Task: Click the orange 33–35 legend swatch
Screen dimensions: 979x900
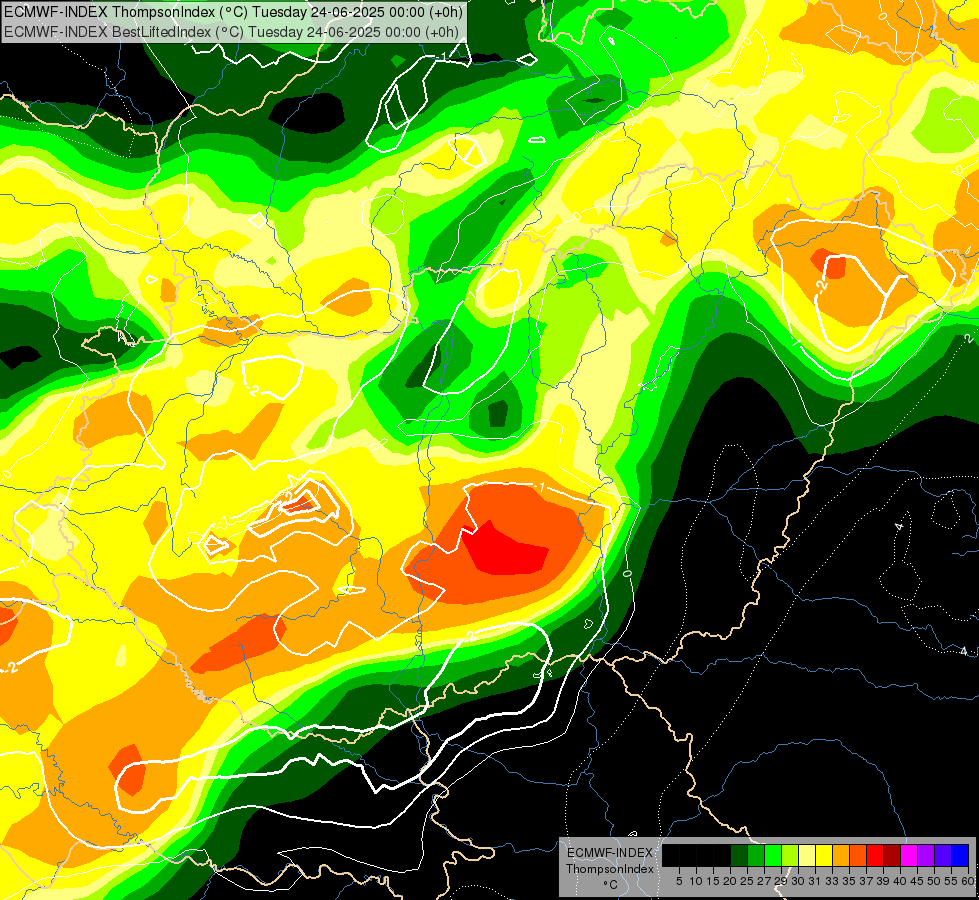Action: tap(842, 855)
